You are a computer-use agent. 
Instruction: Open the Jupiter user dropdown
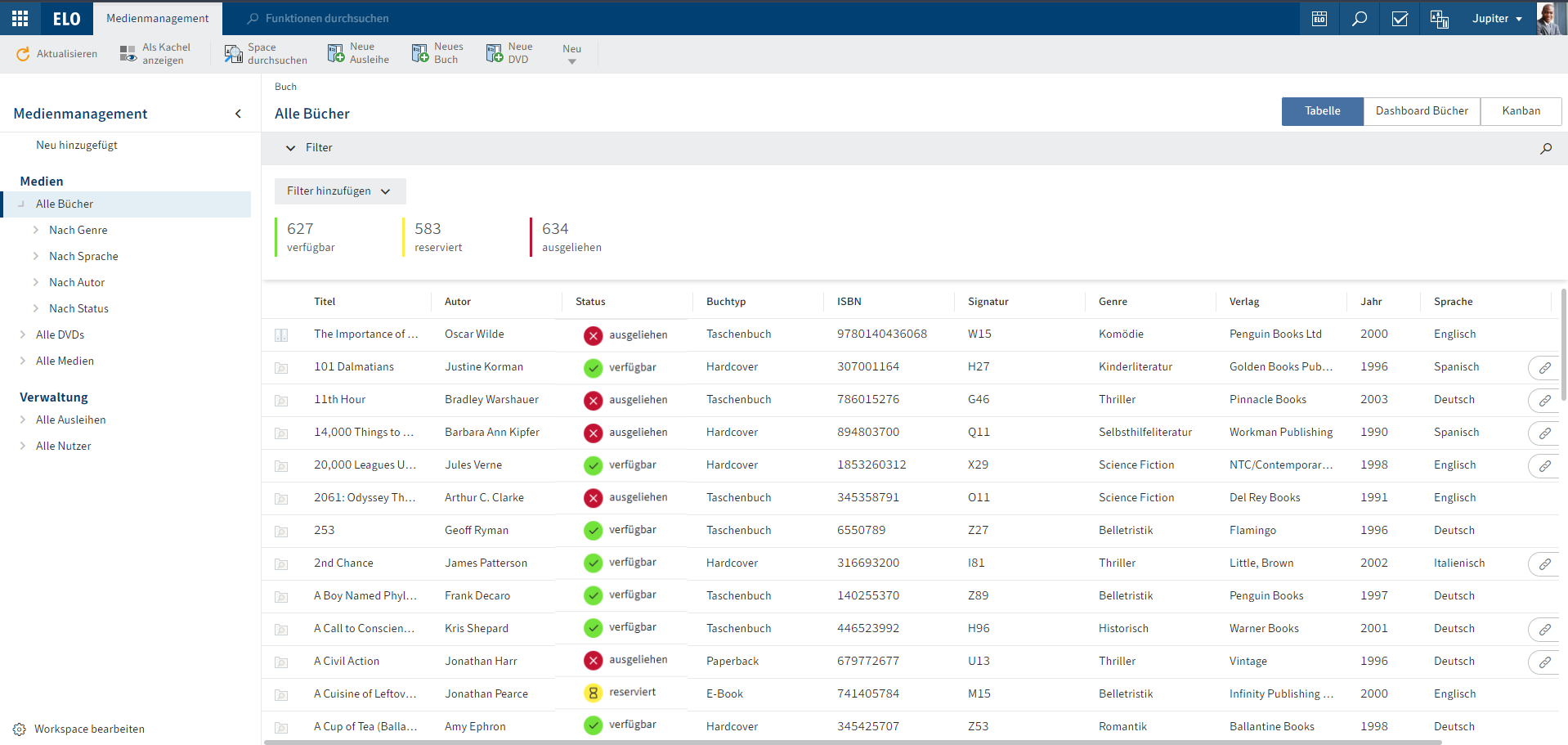coord(1497,18)
